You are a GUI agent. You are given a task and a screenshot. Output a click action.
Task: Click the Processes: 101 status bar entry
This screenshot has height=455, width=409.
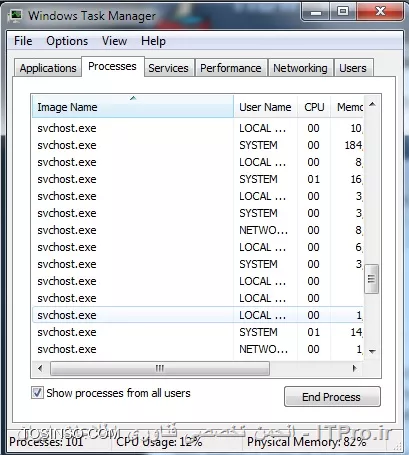(x=46, y=442)
